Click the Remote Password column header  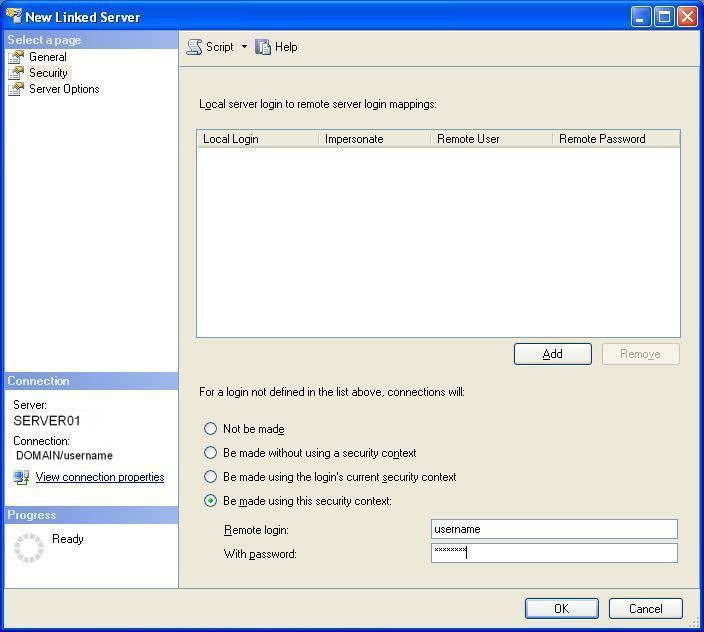pyautogui.click(x=616, y=139)
